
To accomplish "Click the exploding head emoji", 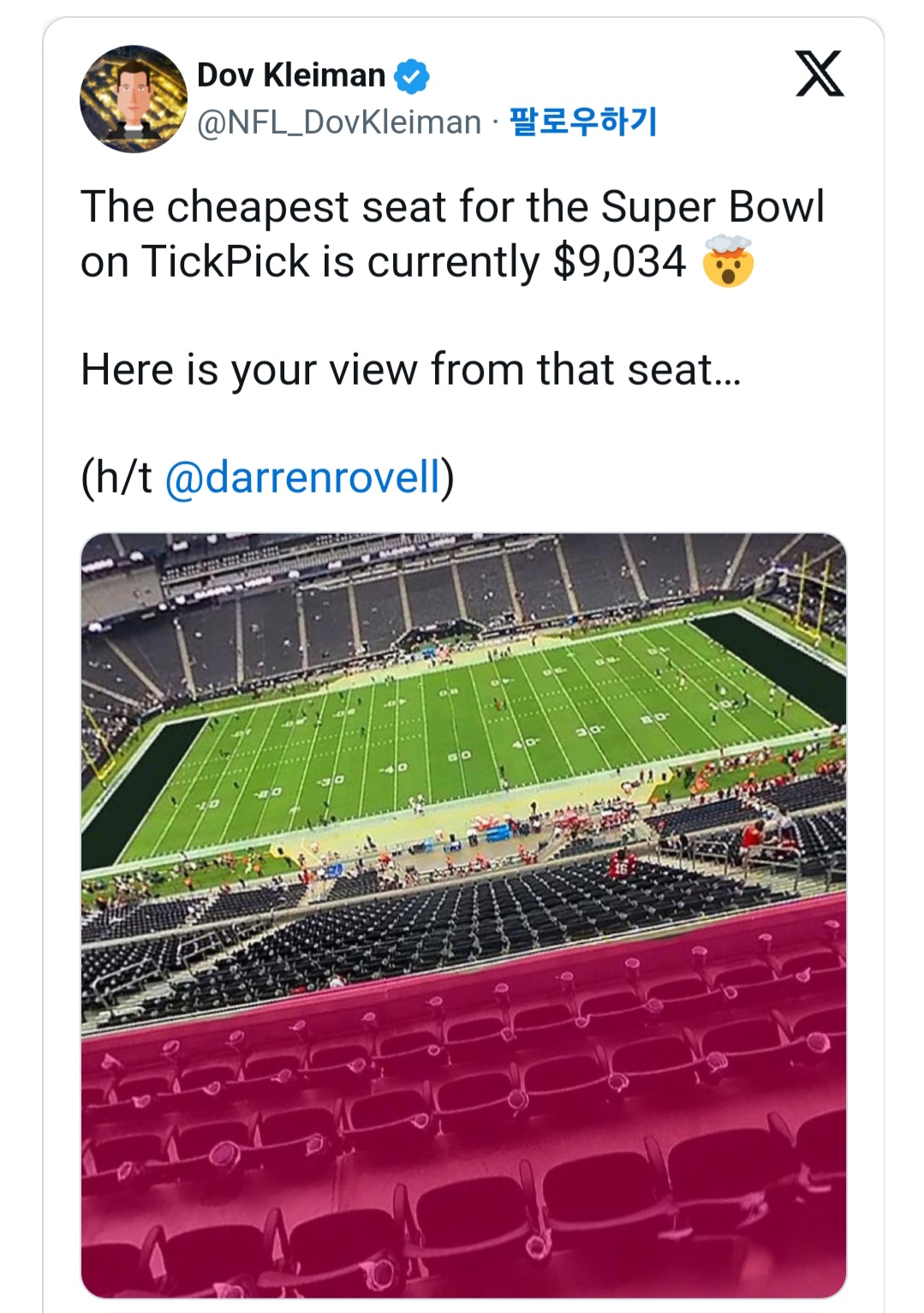I will coord(727,262).
